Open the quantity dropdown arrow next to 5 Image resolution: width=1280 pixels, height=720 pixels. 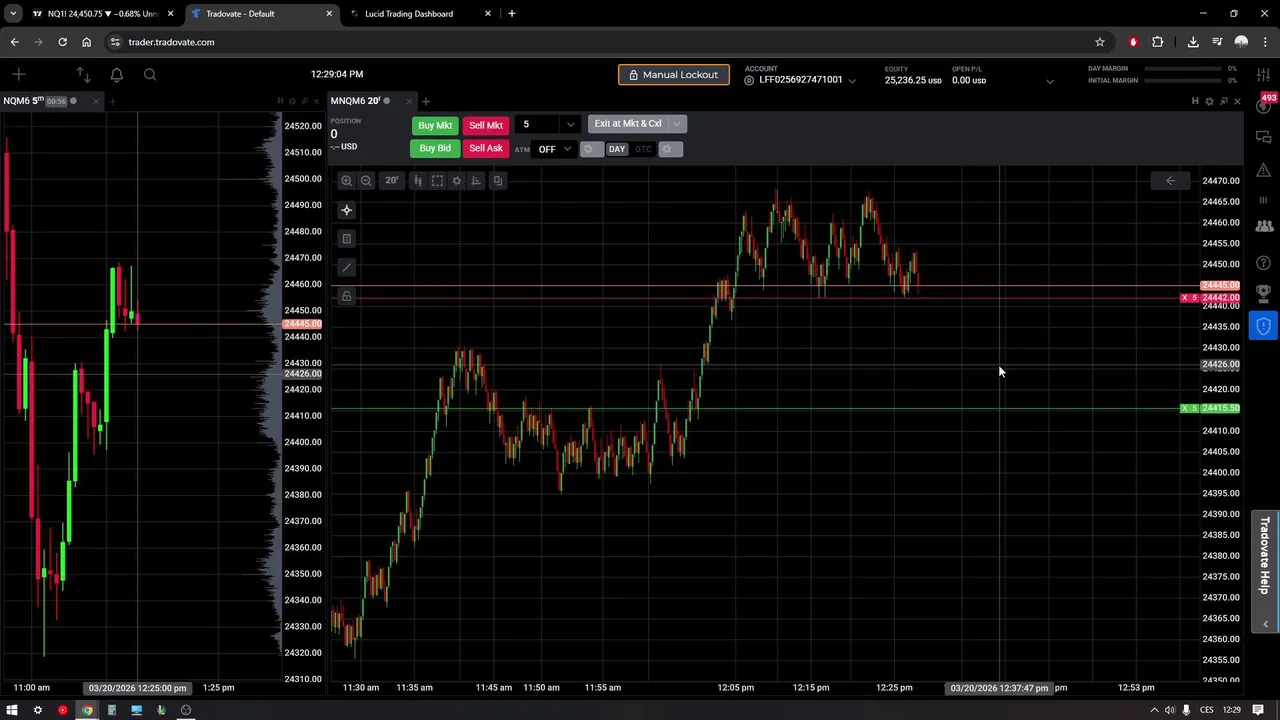point(570,125)
